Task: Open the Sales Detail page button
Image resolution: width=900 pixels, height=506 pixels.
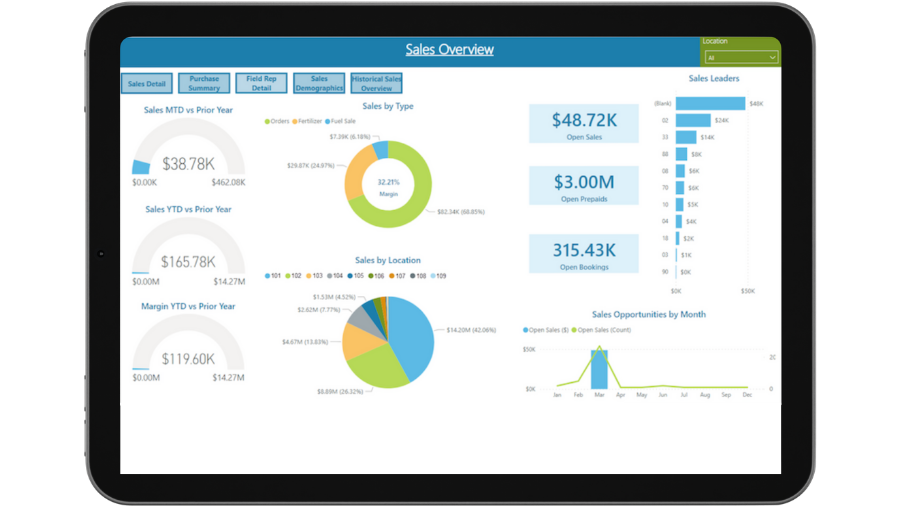Action: [147, 84]
